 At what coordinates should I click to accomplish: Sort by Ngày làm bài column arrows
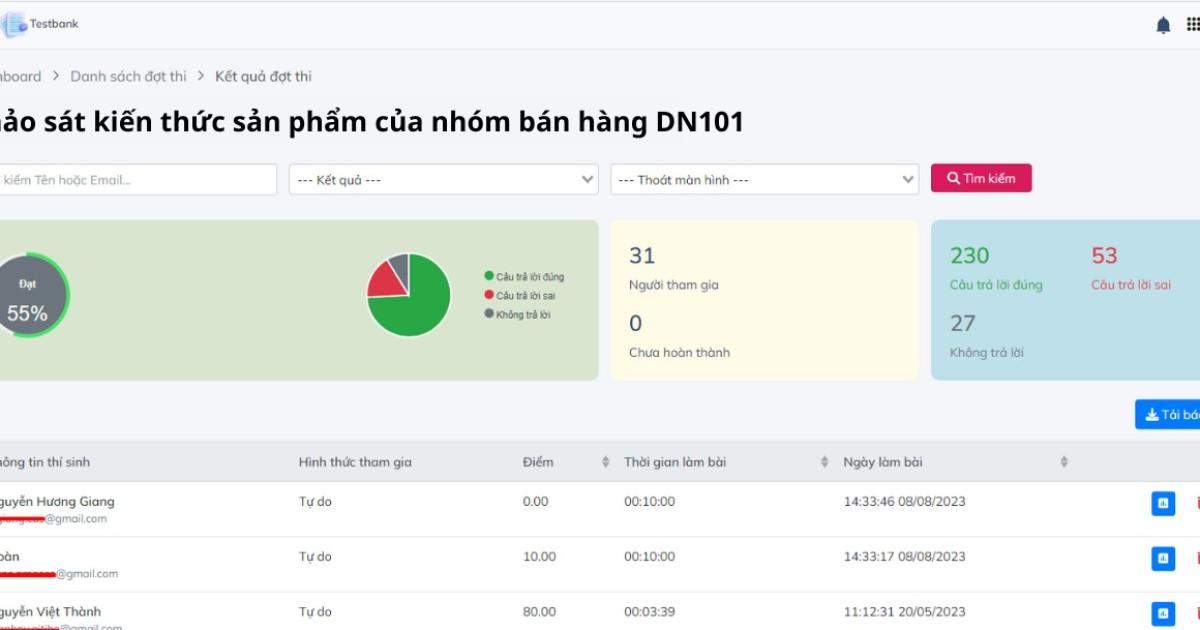click(x=1064, y=462)
